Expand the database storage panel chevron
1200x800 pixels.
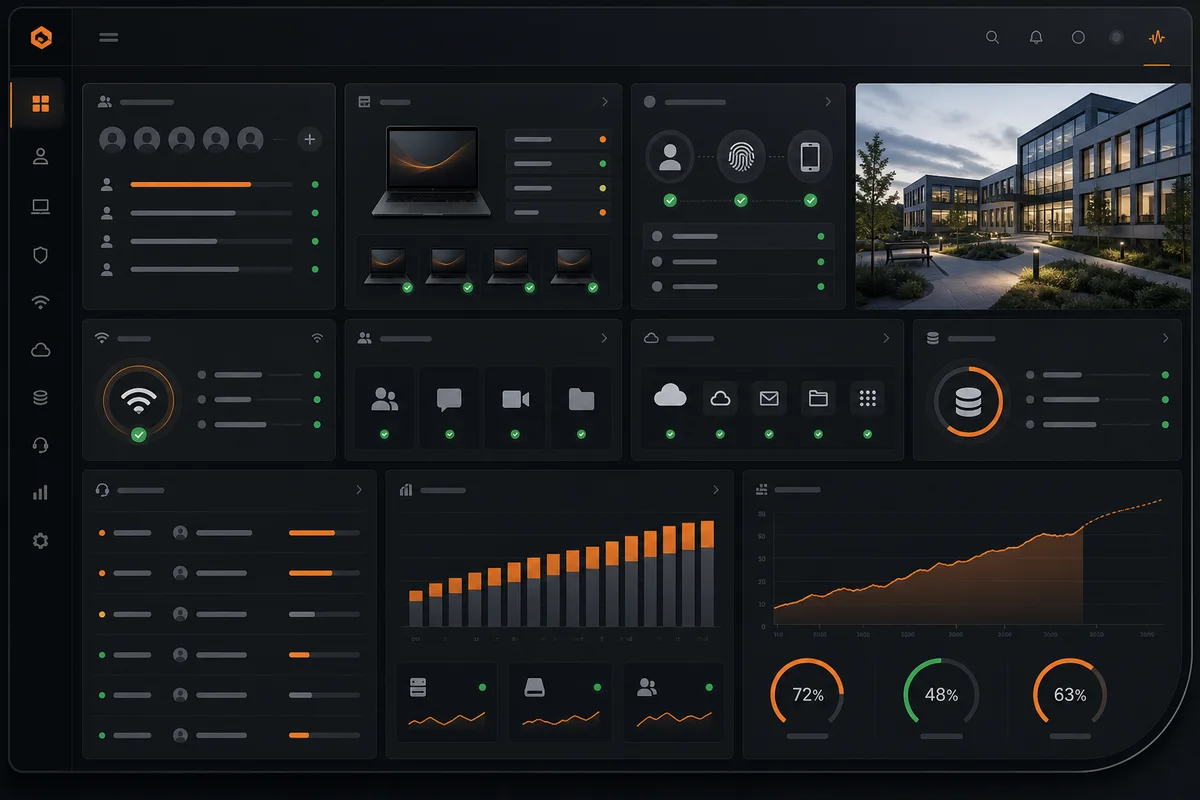click(x=1165, y=338)
